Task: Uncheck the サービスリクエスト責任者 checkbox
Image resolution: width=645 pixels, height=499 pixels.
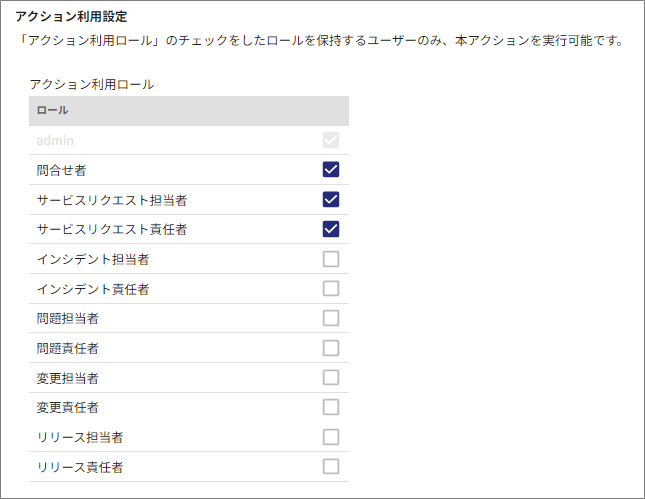Action: click(331, 229)
